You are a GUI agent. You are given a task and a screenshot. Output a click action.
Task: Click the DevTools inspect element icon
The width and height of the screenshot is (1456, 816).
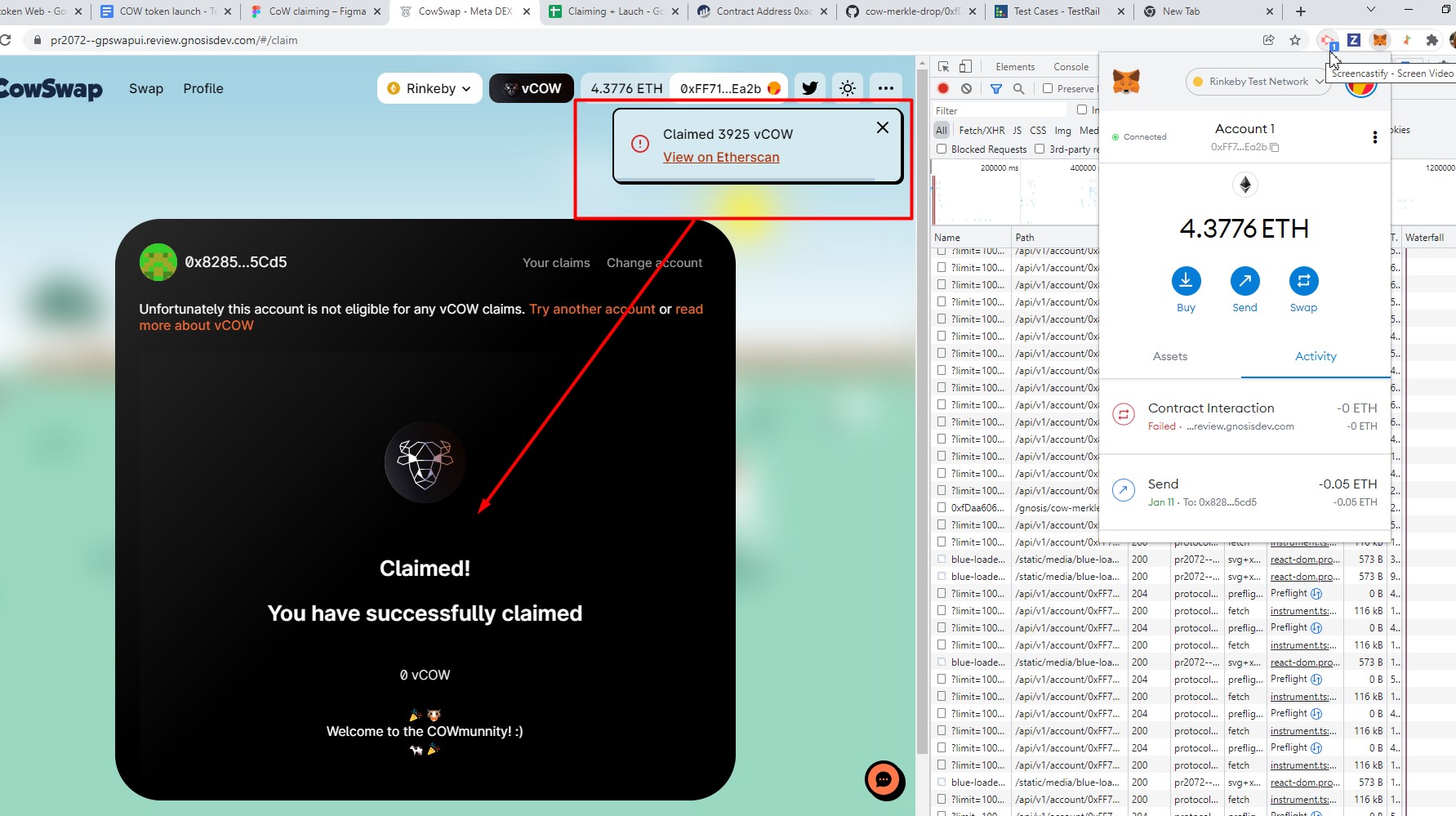click(x=944, y=66)
